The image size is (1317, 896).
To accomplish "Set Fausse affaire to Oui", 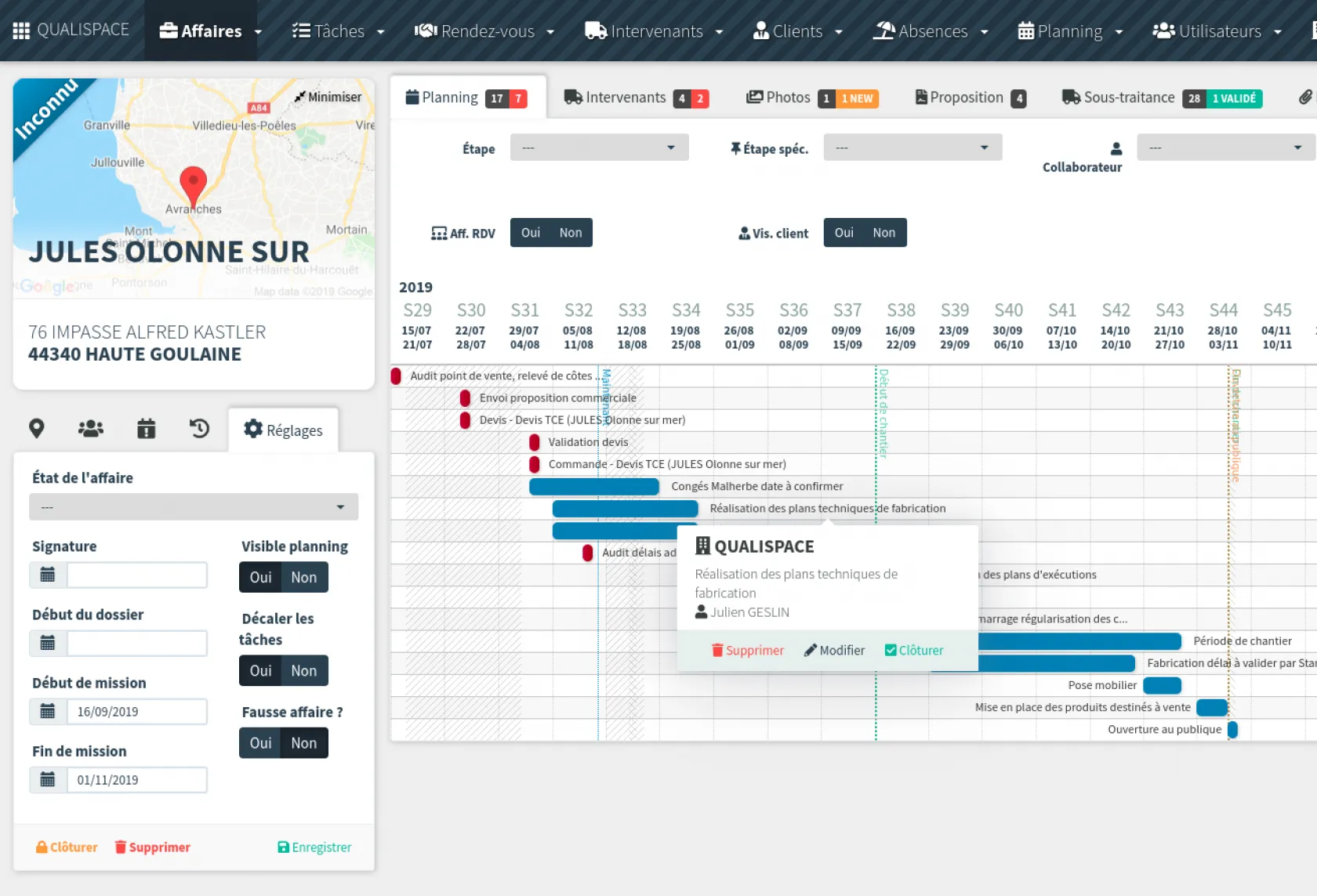I will pos(260,743).
